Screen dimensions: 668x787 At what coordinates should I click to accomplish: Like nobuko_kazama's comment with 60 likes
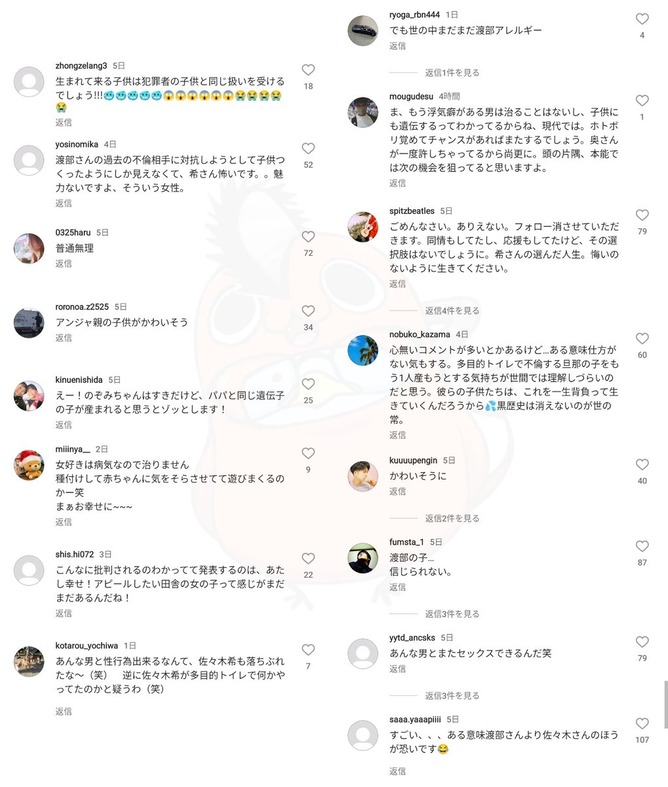(642, 339)
